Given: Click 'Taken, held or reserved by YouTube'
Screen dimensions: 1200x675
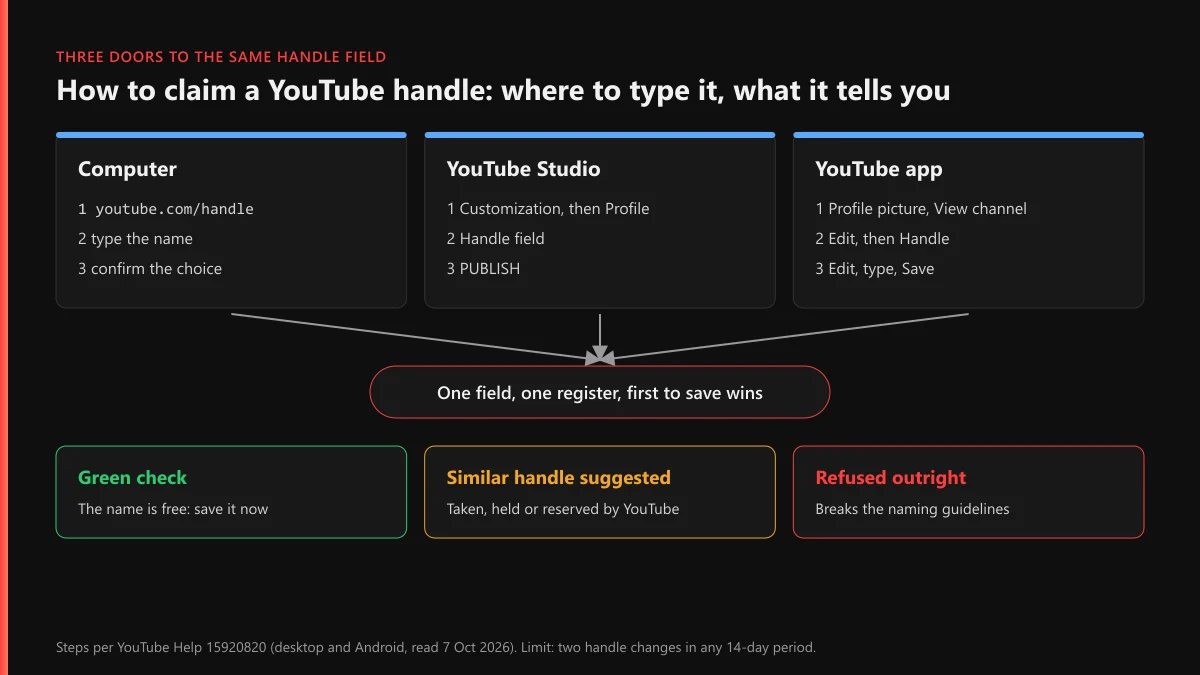Looking at the screenshot, I should tap(562, 509).
